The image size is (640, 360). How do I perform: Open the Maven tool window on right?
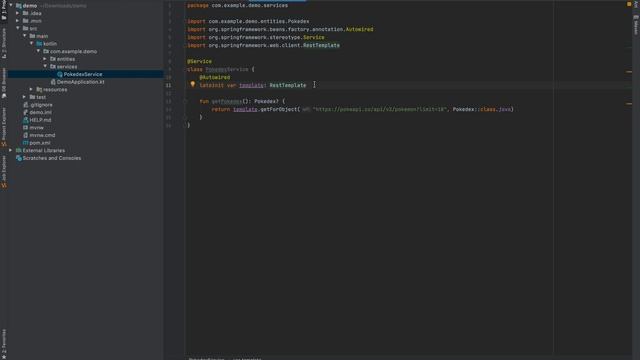tap(636, 25)
